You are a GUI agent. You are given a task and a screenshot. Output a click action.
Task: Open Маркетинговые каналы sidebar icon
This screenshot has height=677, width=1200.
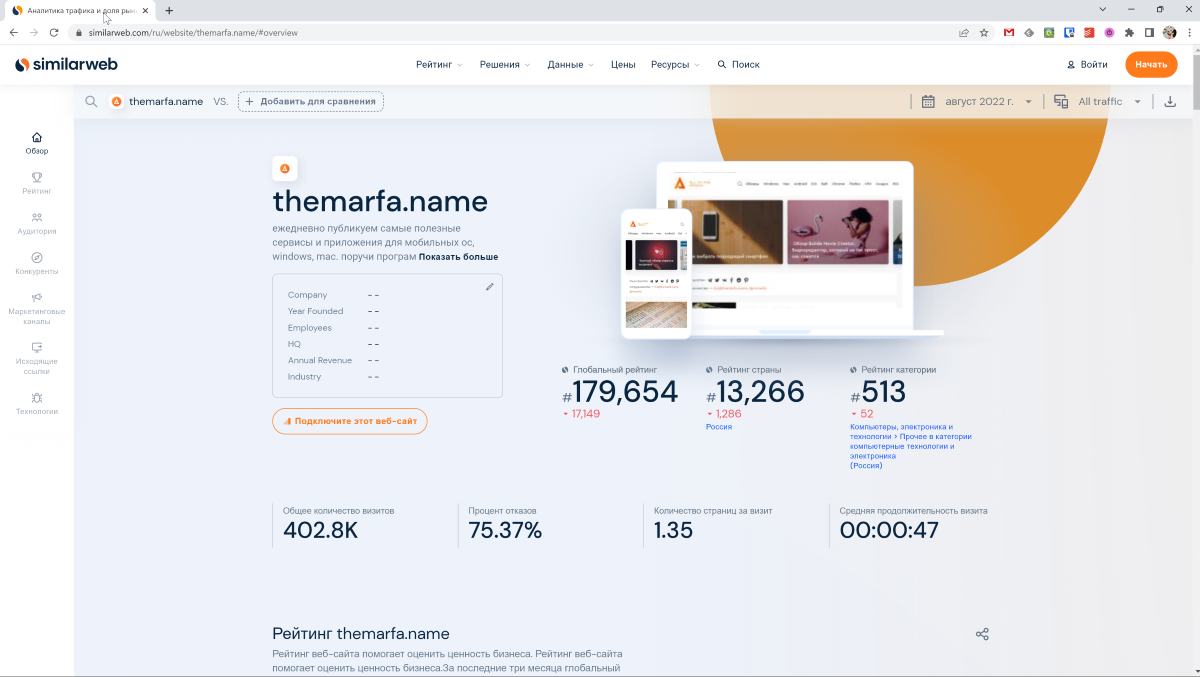click(37, 297)
